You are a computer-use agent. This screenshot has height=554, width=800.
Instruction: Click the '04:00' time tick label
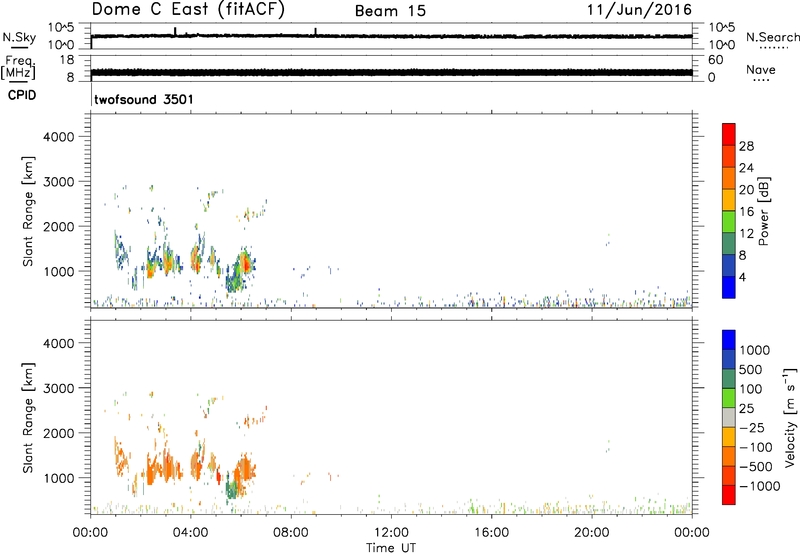click(x=190, y=533)
